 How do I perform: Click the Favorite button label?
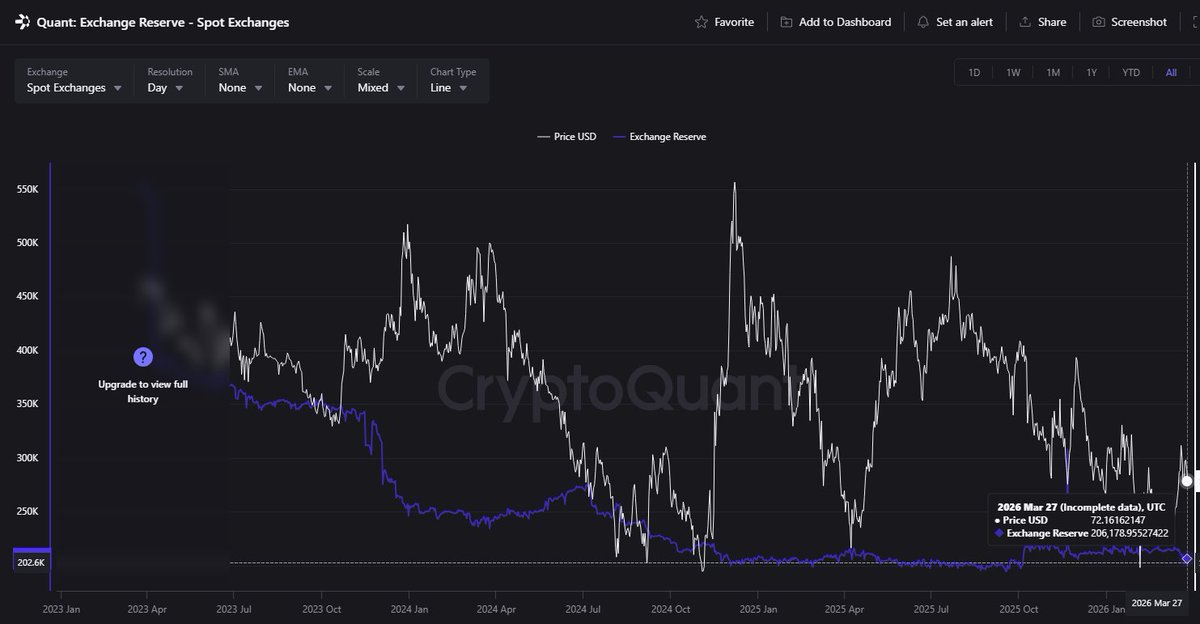(734, 22)
